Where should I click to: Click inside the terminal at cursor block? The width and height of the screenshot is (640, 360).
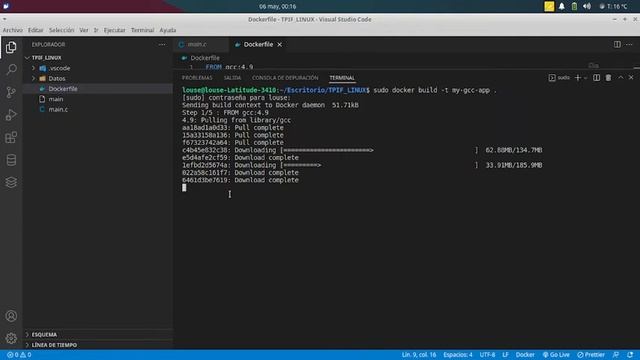[184, 187]
